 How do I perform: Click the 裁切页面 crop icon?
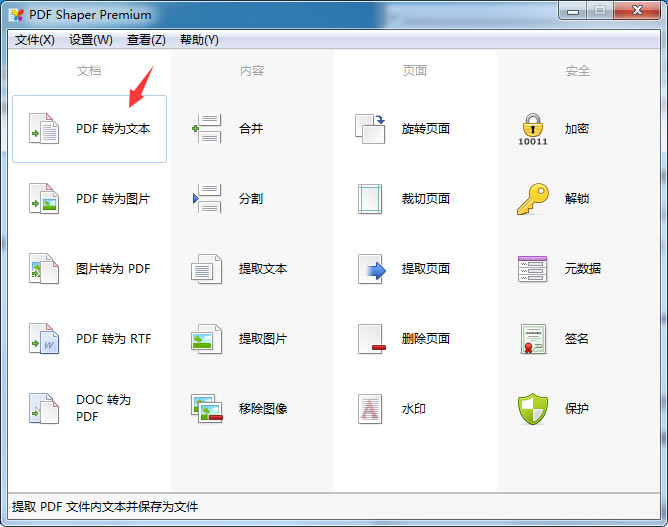pos(370,199)
